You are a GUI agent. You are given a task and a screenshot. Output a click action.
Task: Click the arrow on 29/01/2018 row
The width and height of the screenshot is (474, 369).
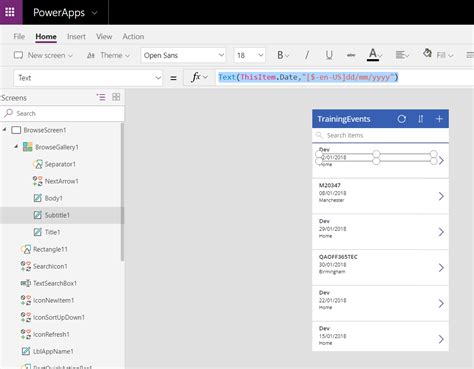[441, 232]
